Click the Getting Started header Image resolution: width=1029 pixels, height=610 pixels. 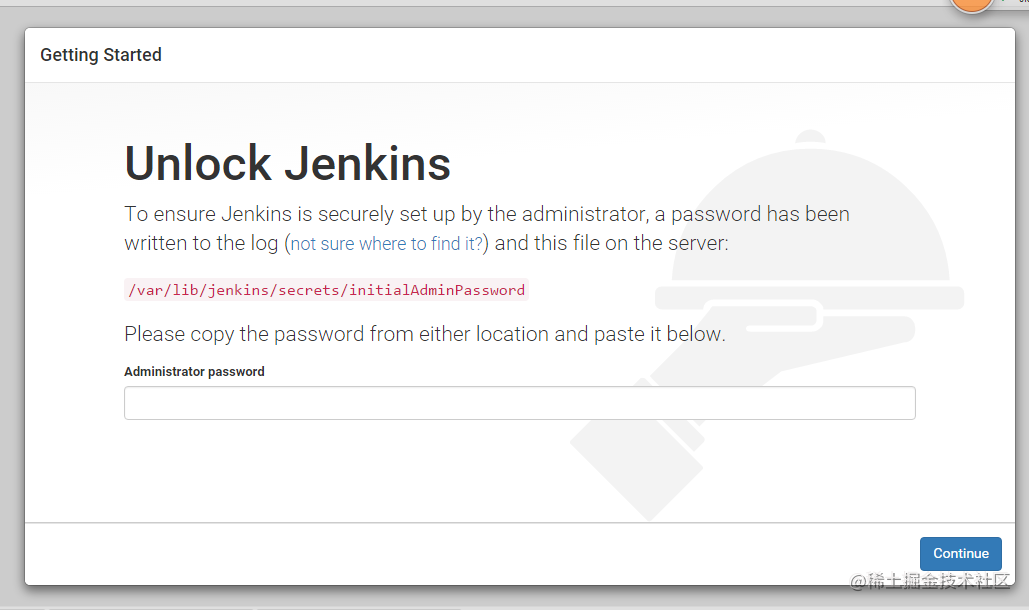[100, 55]
